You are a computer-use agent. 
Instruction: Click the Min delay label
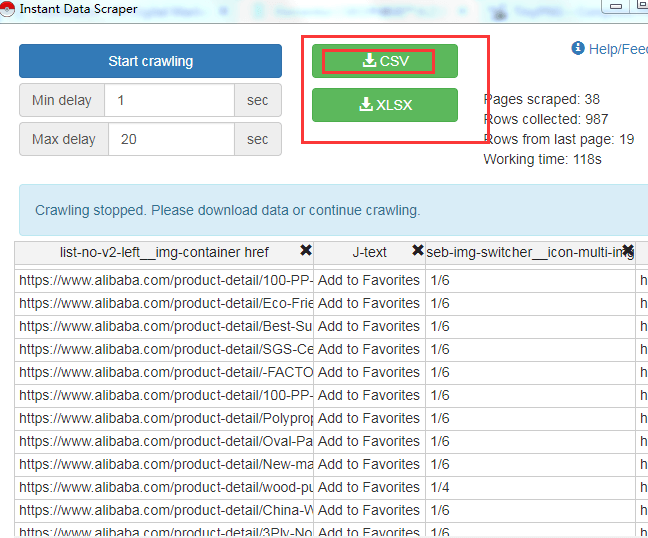(62, 100)
